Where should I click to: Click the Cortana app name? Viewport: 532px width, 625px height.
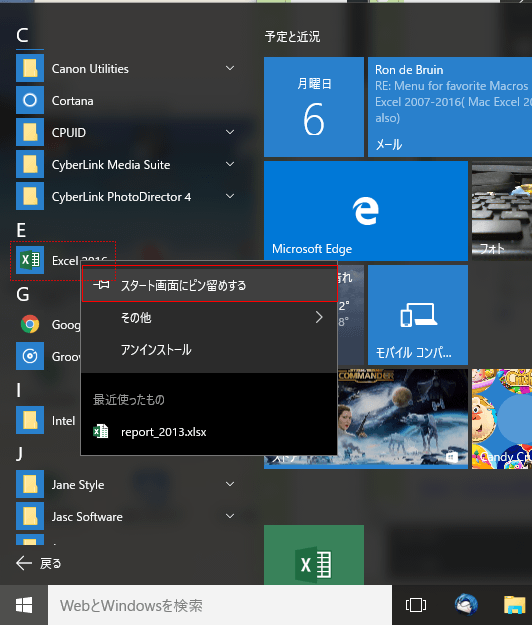click(x=73, y=100)
